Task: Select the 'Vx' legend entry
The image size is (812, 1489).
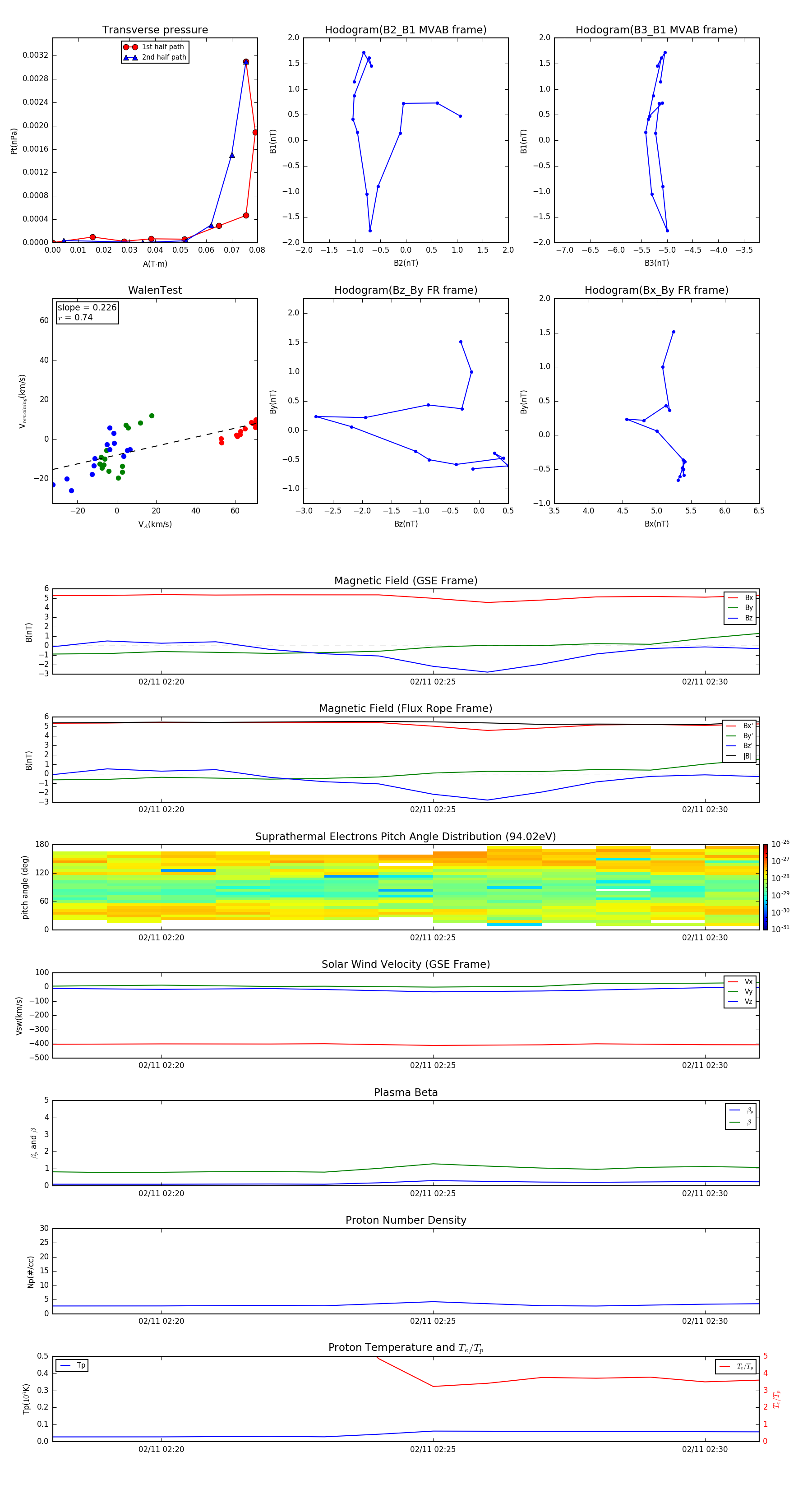Action: click(740, 981)
